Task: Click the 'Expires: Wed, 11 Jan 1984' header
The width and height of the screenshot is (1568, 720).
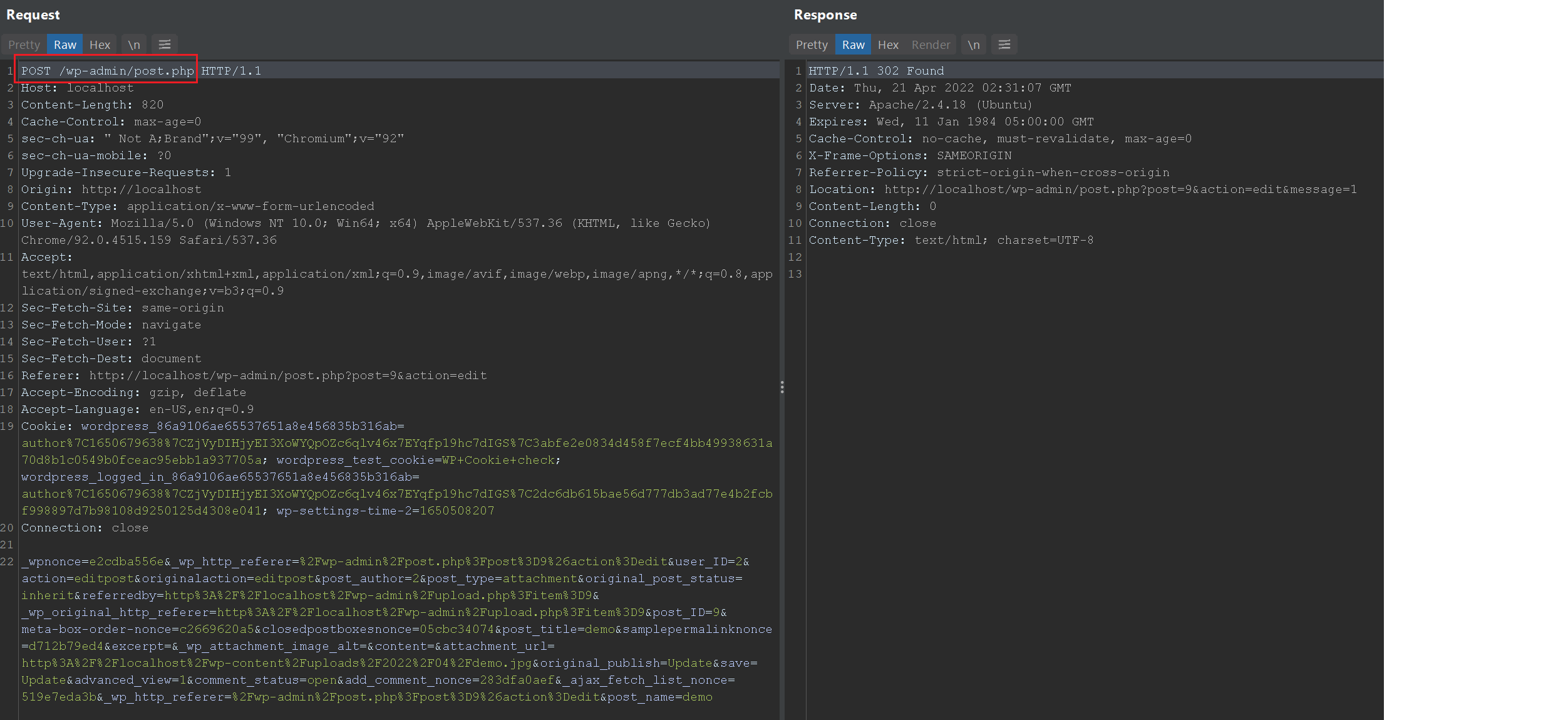Action: pos(952,122)
